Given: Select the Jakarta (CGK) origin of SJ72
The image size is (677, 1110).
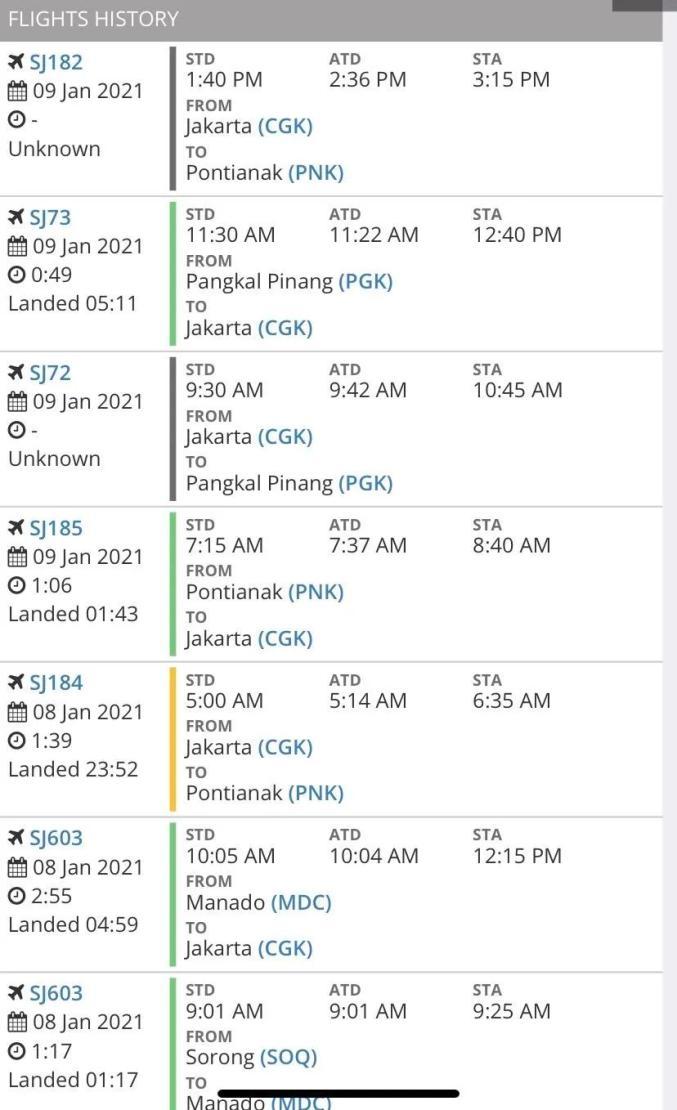Looking at the screenshot, I should click(x=249, y=437).
